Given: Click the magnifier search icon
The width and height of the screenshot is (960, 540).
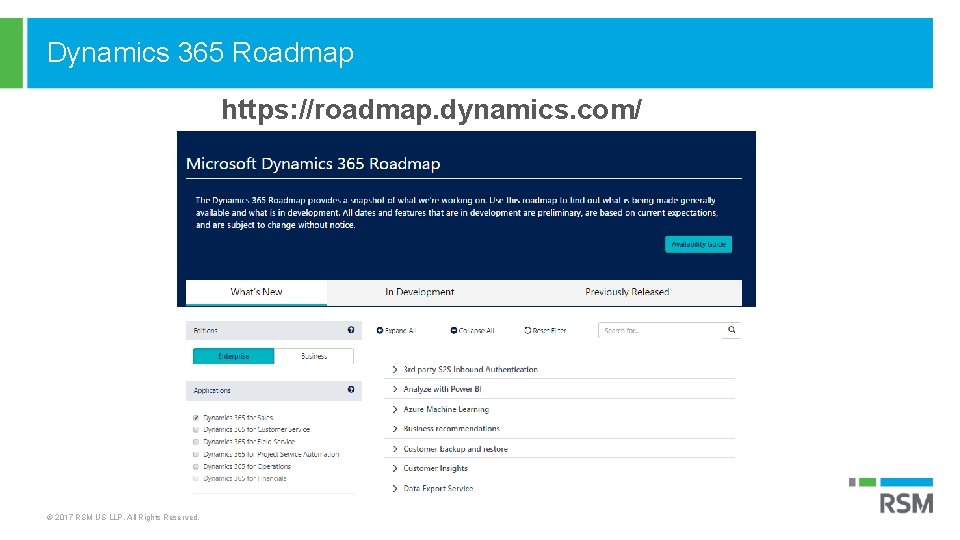Looking at the screenshot, I should point(732,330).
